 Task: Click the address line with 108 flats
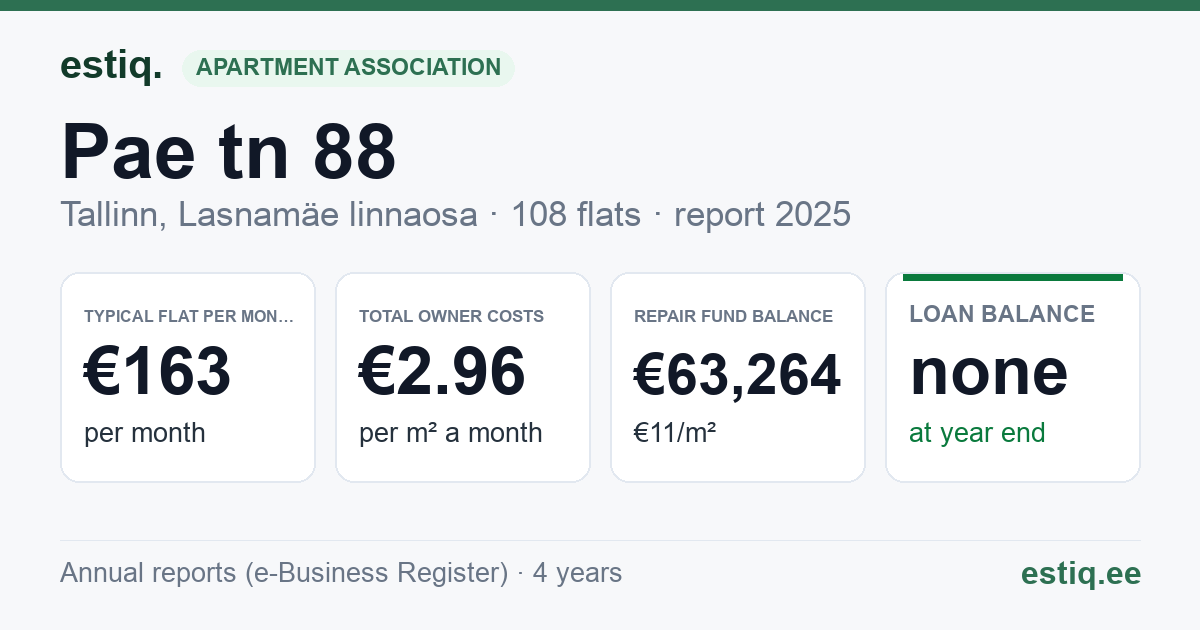point(455,214)
